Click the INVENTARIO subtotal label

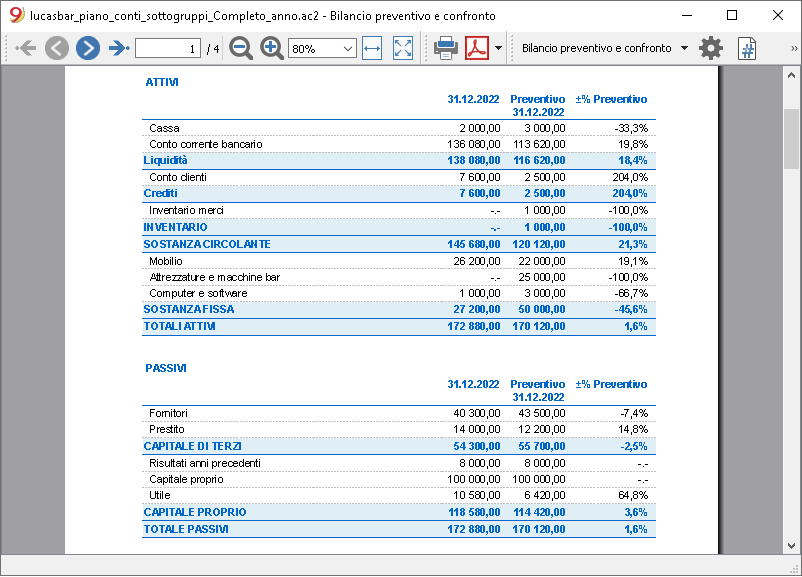click(175, 227)
